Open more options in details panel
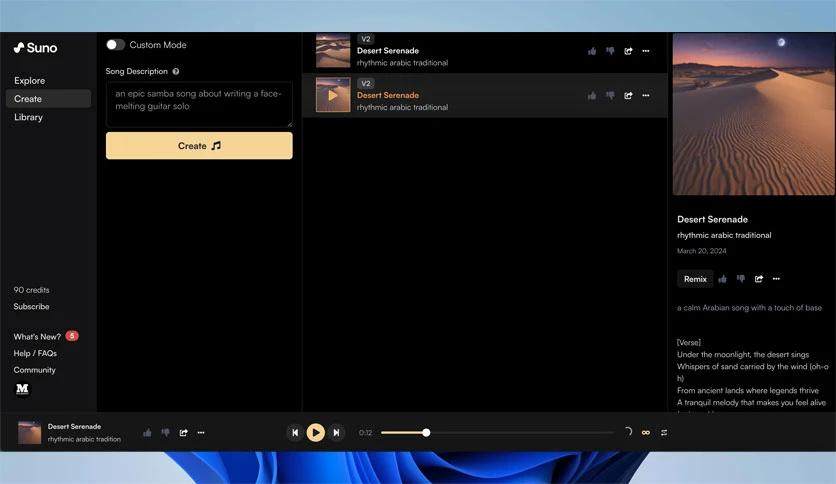The image size is (836, 484). pyautogui.click(x=776, y=279)
